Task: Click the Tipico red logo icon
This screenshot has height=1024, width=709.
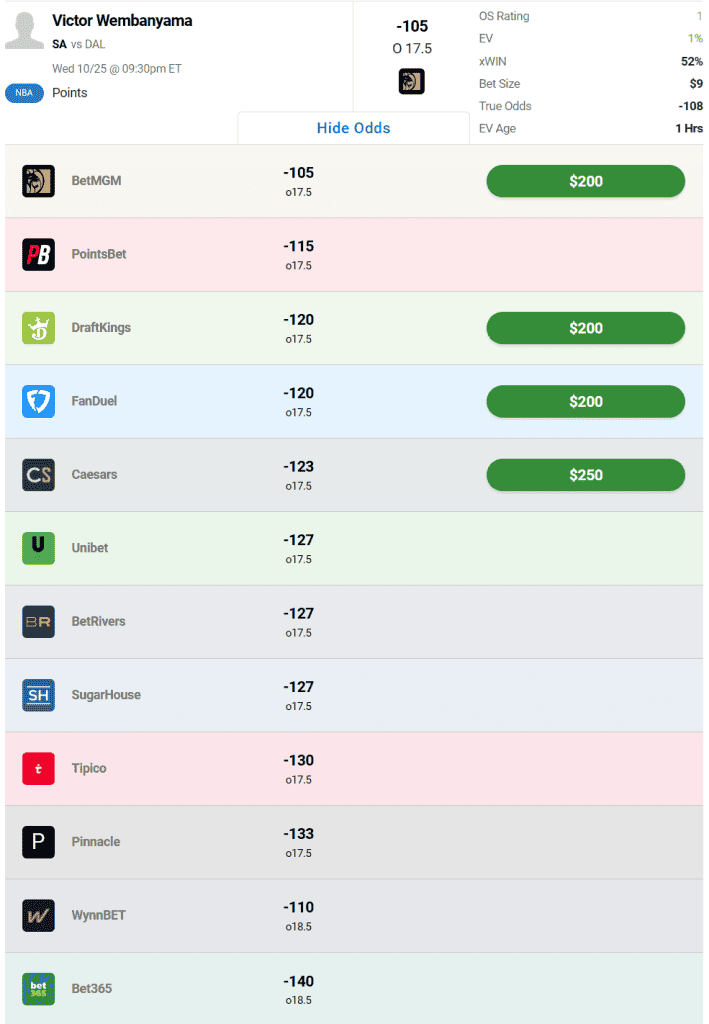Action: click(x=38, y=768)
